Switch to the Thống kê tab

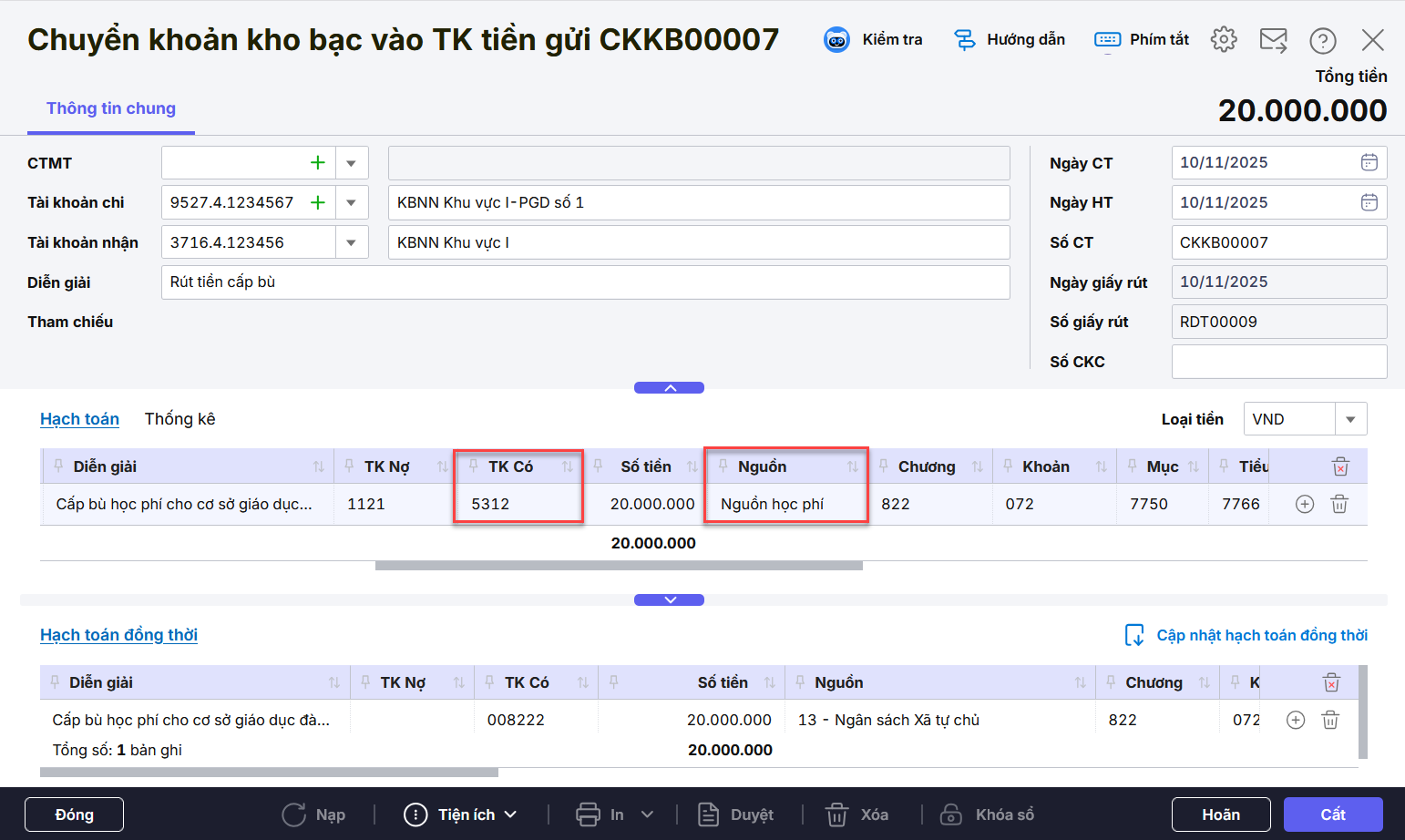(179, 419)
